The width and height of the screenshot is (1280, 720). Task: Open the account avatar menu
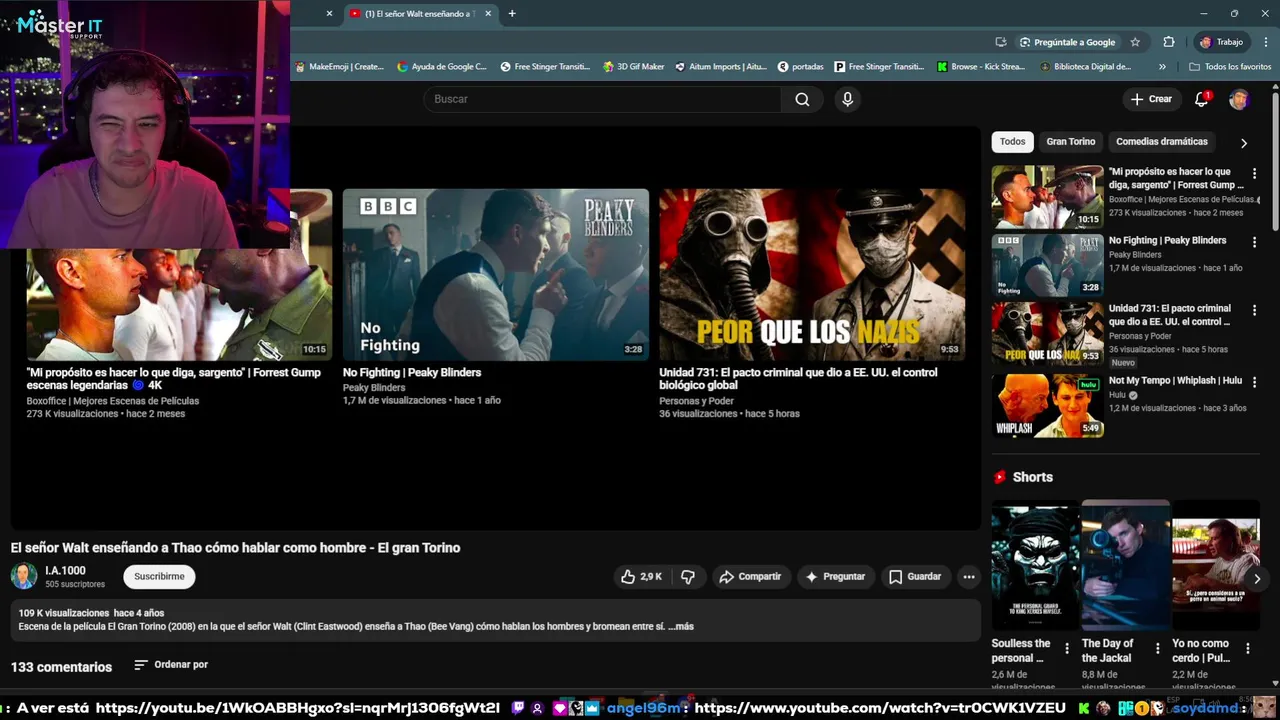pos(1239,99)
